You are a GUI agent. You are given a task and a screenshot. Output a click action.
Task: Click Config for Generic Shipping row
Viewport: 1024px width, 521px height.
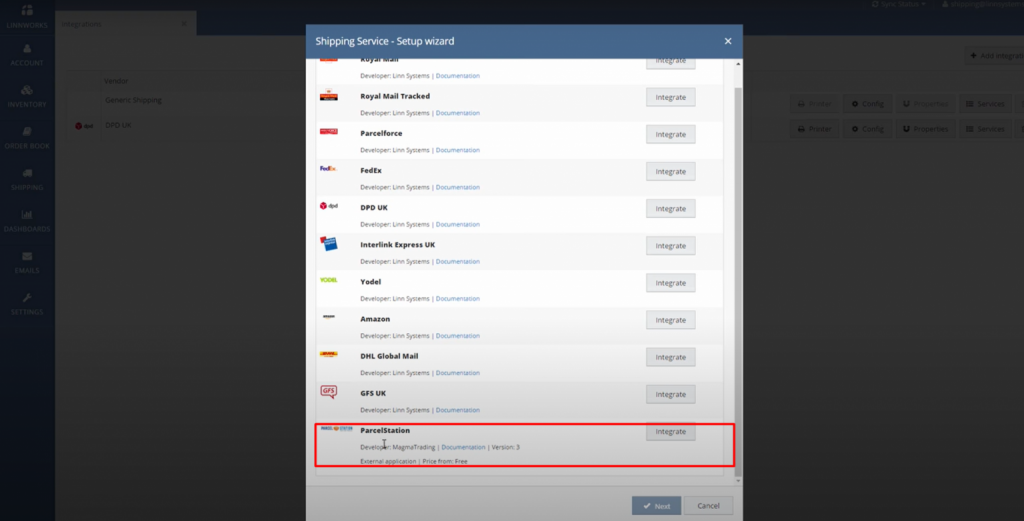click(867, 104)
